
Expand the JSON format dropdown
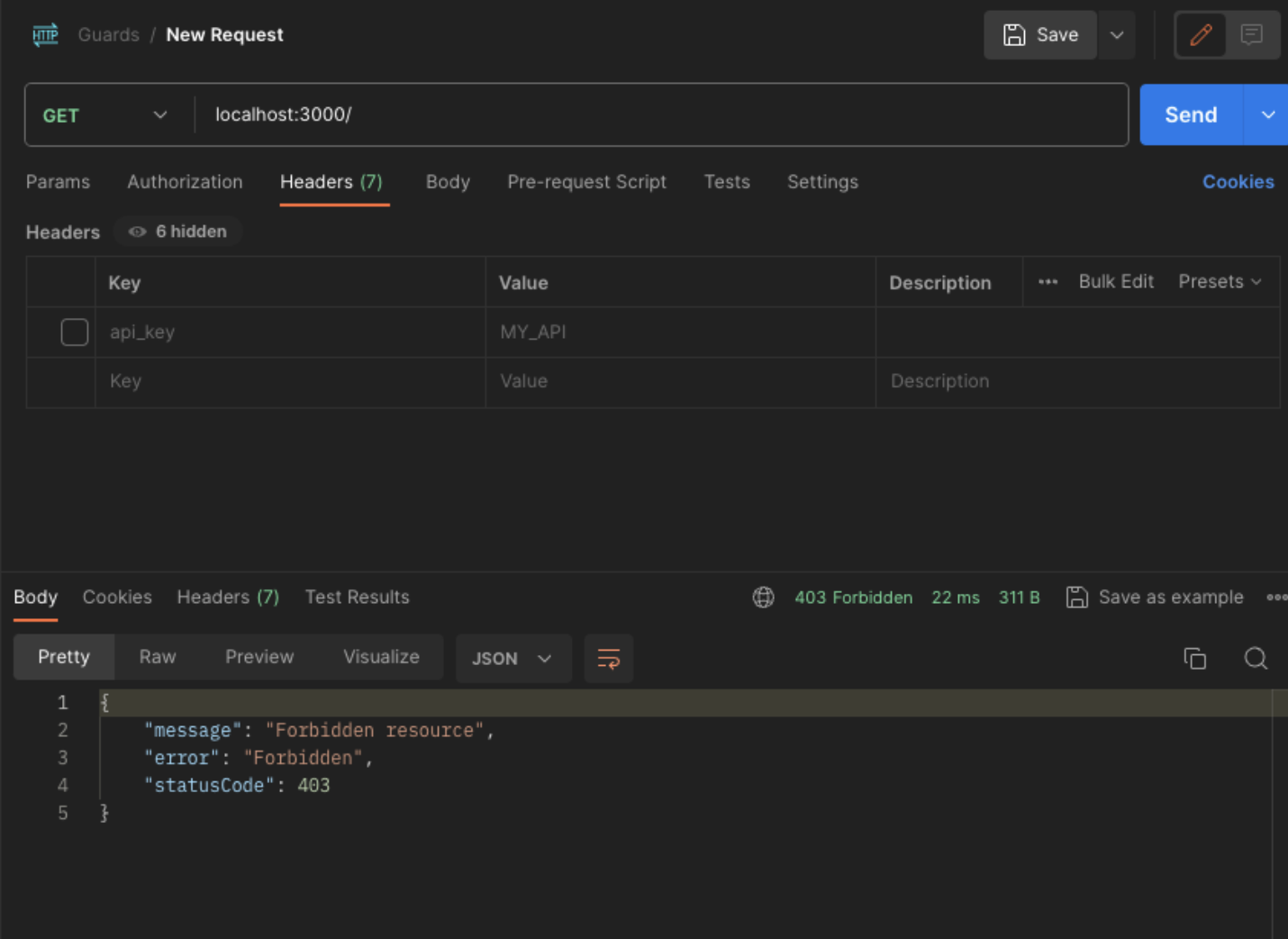(x=512, y=659)
